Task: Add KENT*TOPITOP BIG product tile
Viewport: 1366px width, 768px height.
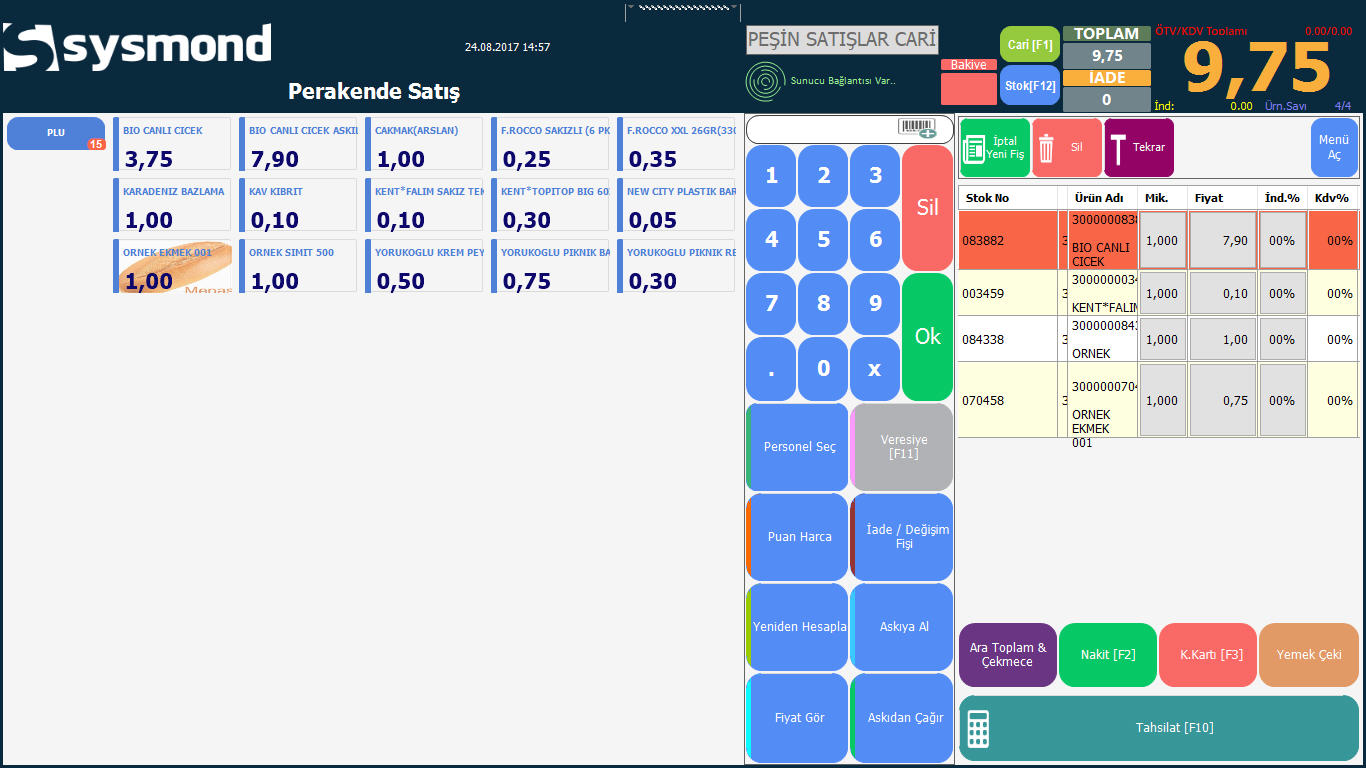Action: pos(550,205)
